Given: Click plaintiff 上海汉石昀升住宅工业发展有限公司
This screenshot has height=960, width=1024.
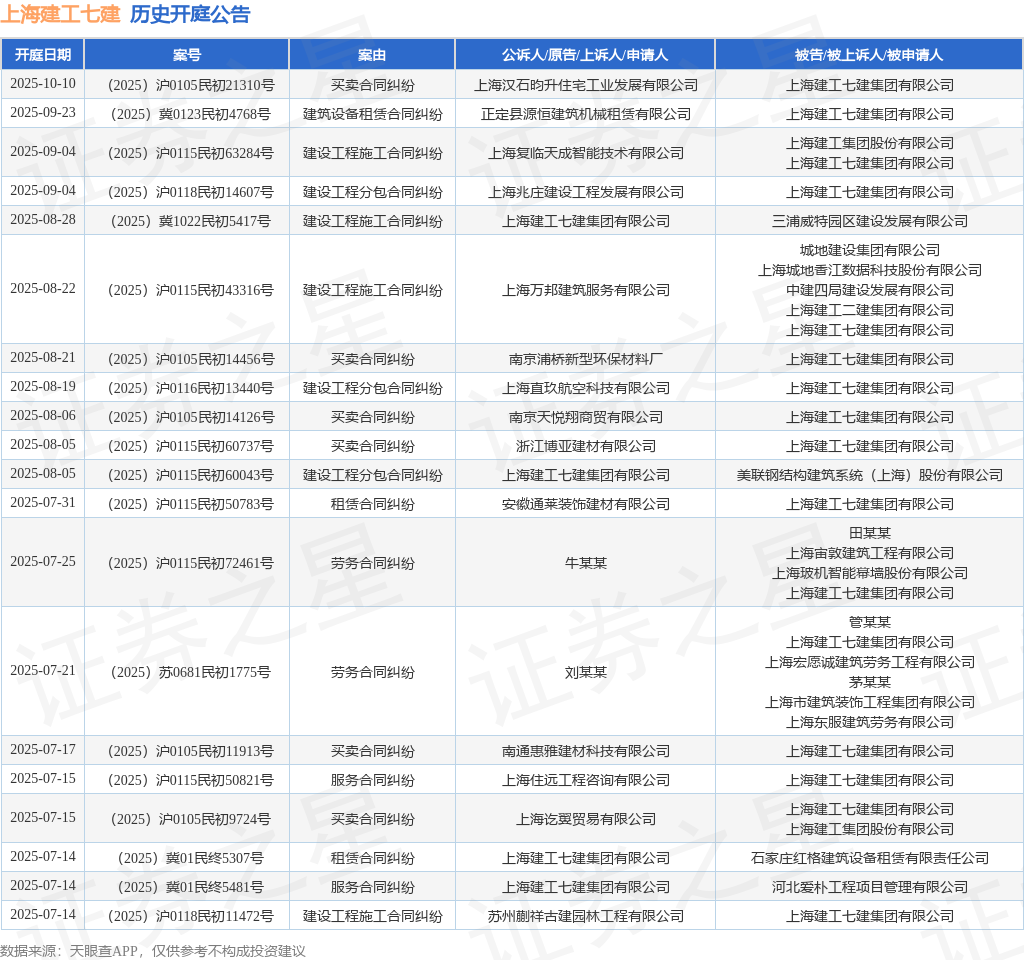Looking at the screenshot, I should pyautogui.click(x=585, y=85).
